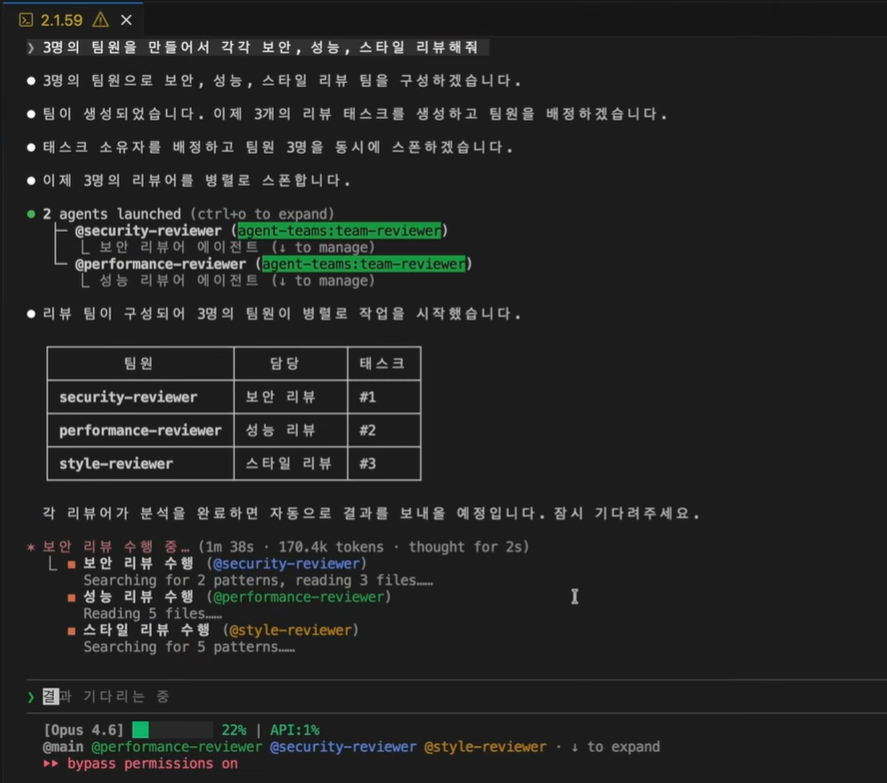Click the green status dot beside '2 agents launched'

click(x=31, y=214)
